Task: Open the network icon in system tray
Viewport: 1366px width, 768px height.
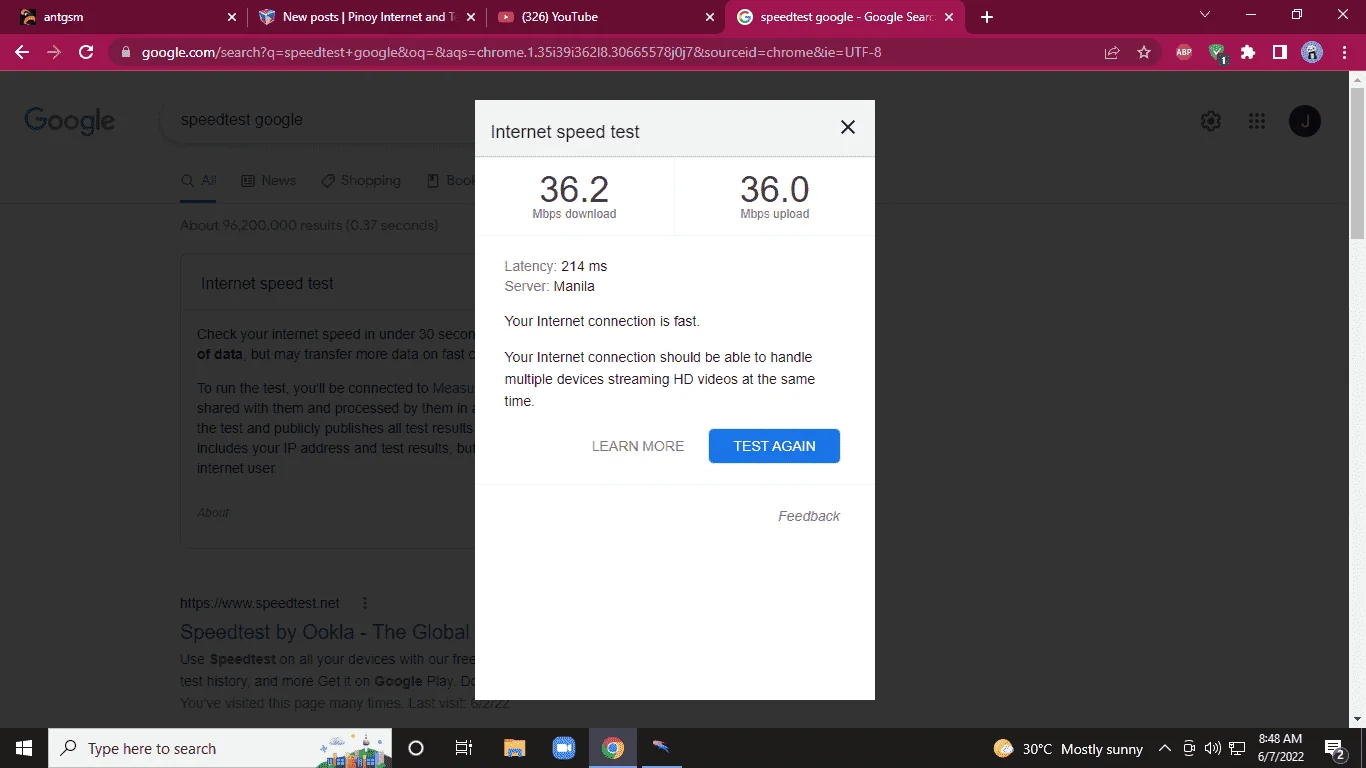Action: point(1237,748)
